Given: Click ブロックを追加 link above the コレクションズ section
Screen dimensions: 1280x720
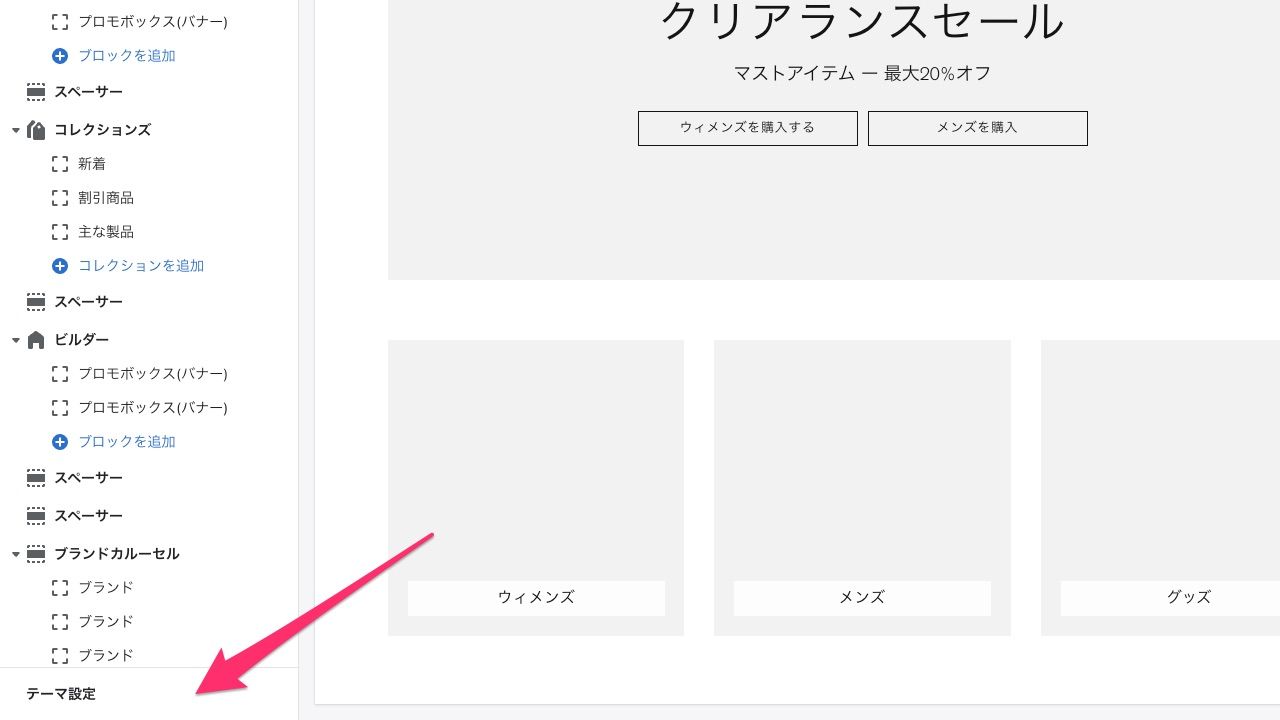Looking at the screenshot, I should 127,56.
